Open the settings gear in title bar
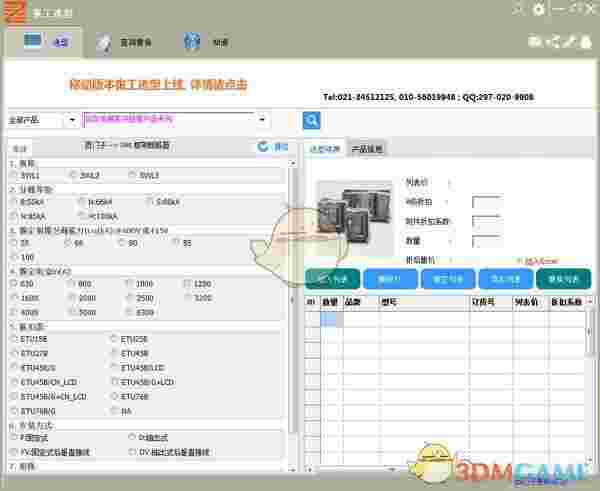Image resolution: width=600 pixels, height=491 pixels. (539, 9)
